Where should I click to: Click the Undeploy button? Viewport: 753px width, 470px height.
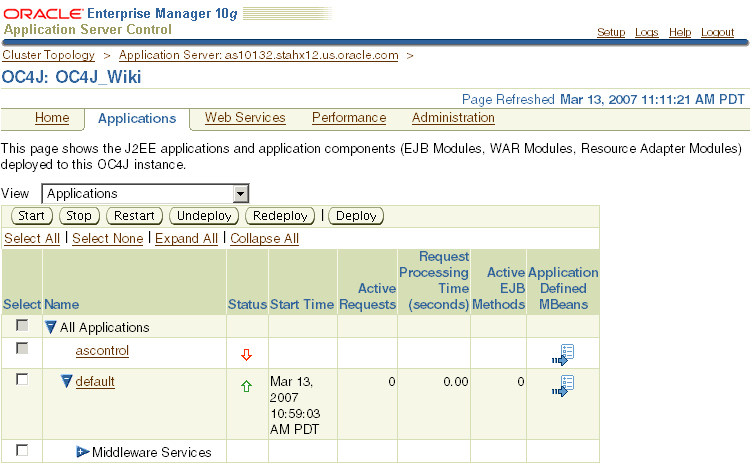204,216
